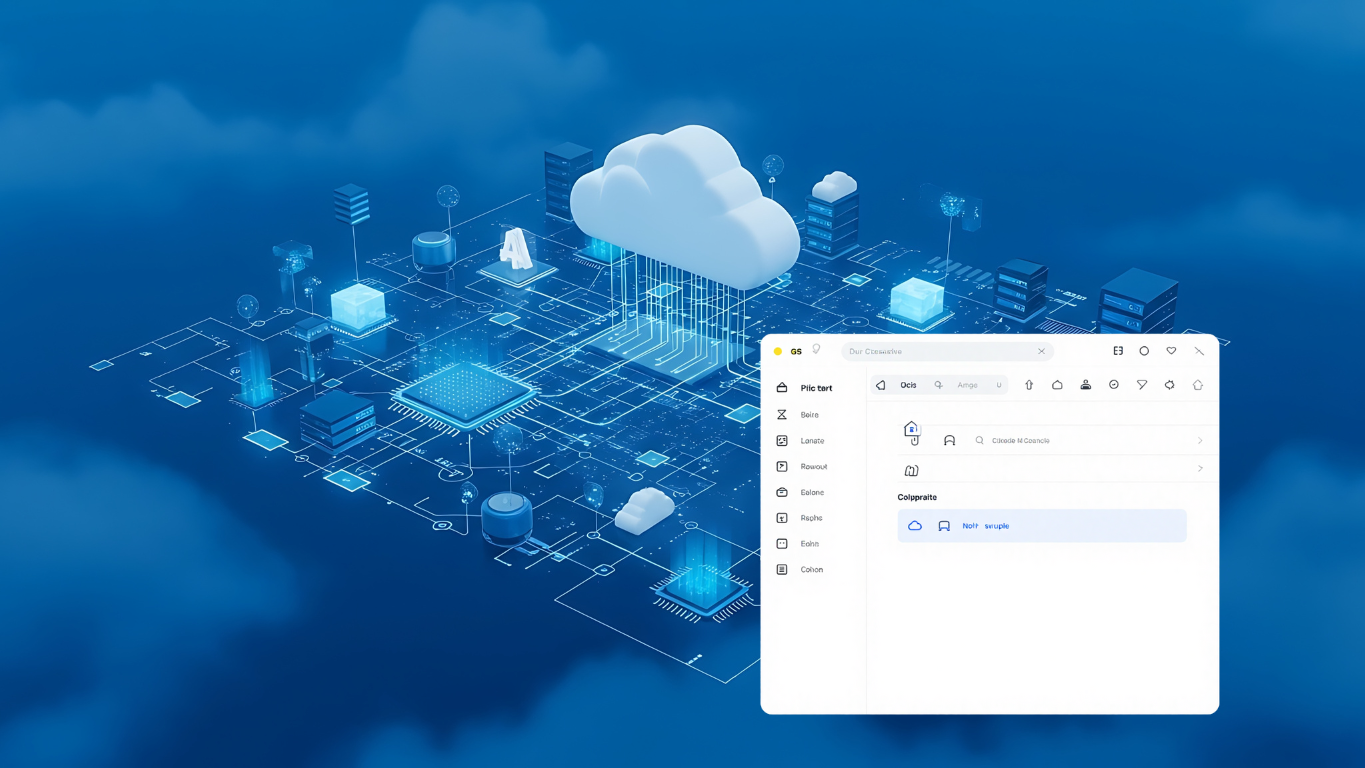
Task: Clear the search field with the X button
Action: tap(1041, 352)
